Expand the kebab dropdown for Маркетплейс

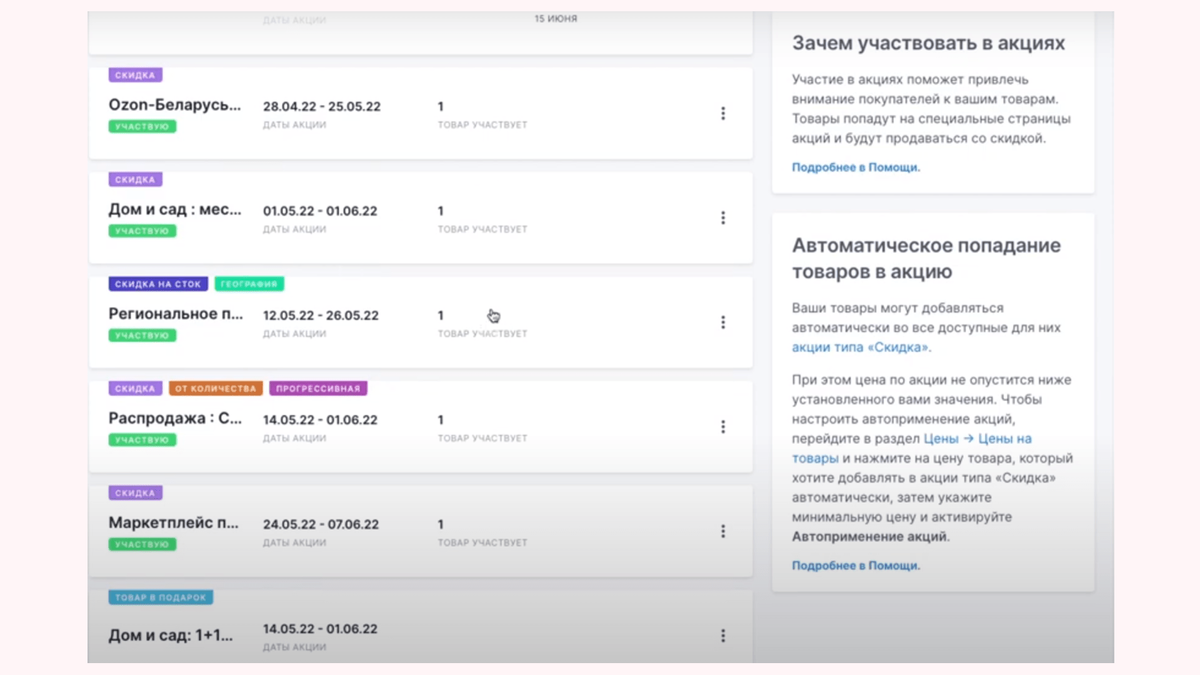tap(723, 530)
